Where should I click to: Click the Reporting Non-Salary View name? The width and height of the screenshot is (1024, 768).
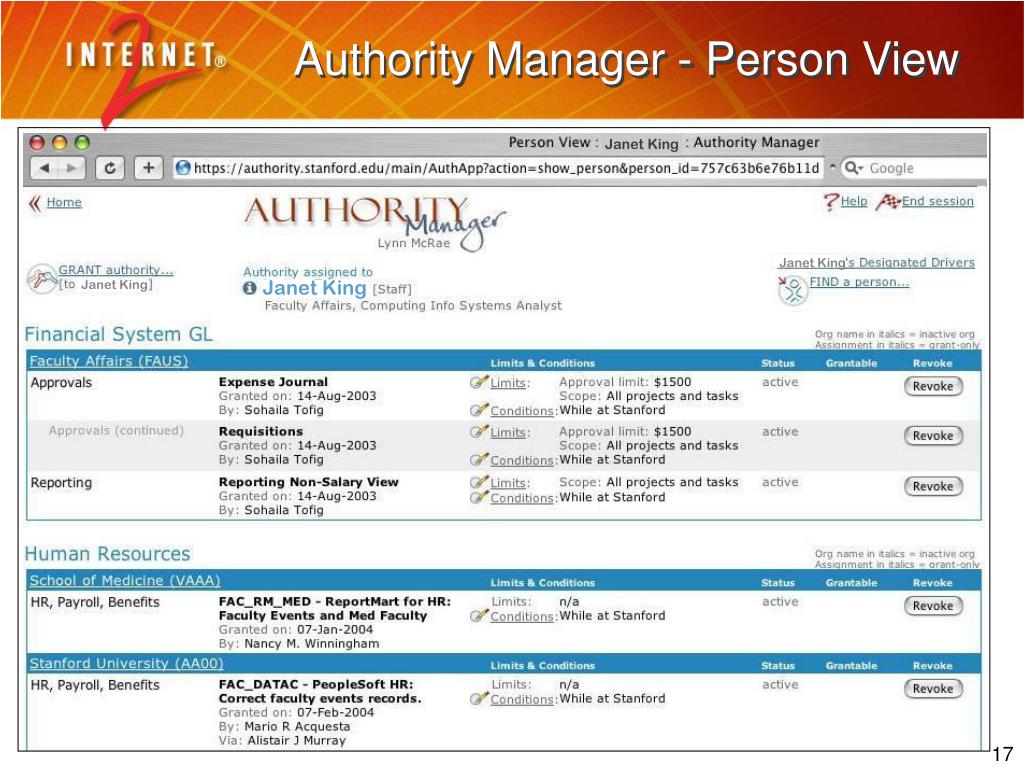(308, 482)
